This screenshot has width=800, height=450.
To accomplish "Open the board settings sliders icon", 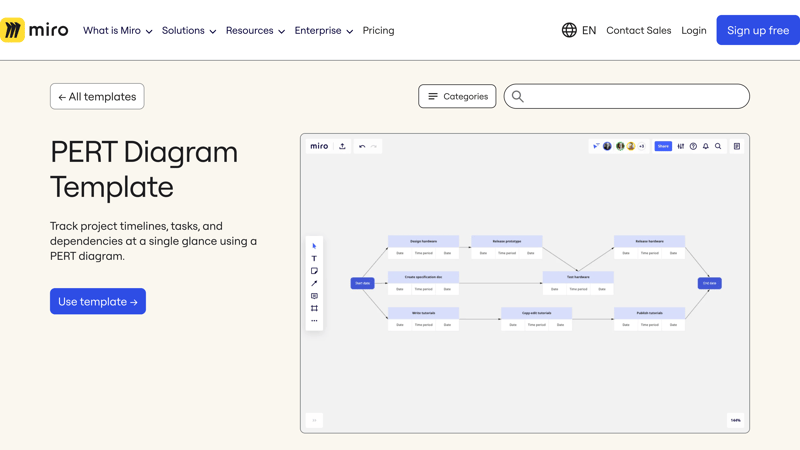I will click(x=681, y=146).
